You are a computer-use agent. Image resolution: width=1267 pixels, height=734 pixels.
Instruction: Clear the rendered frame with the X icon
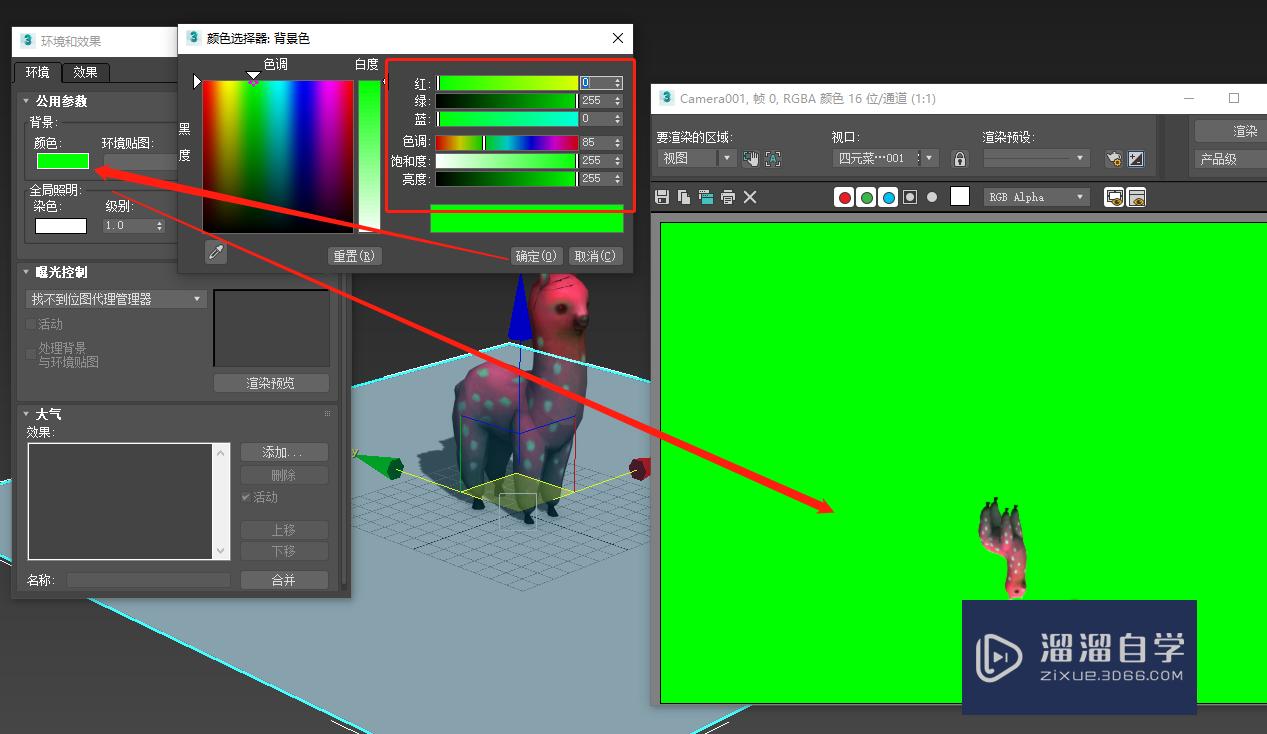point(750,197)
